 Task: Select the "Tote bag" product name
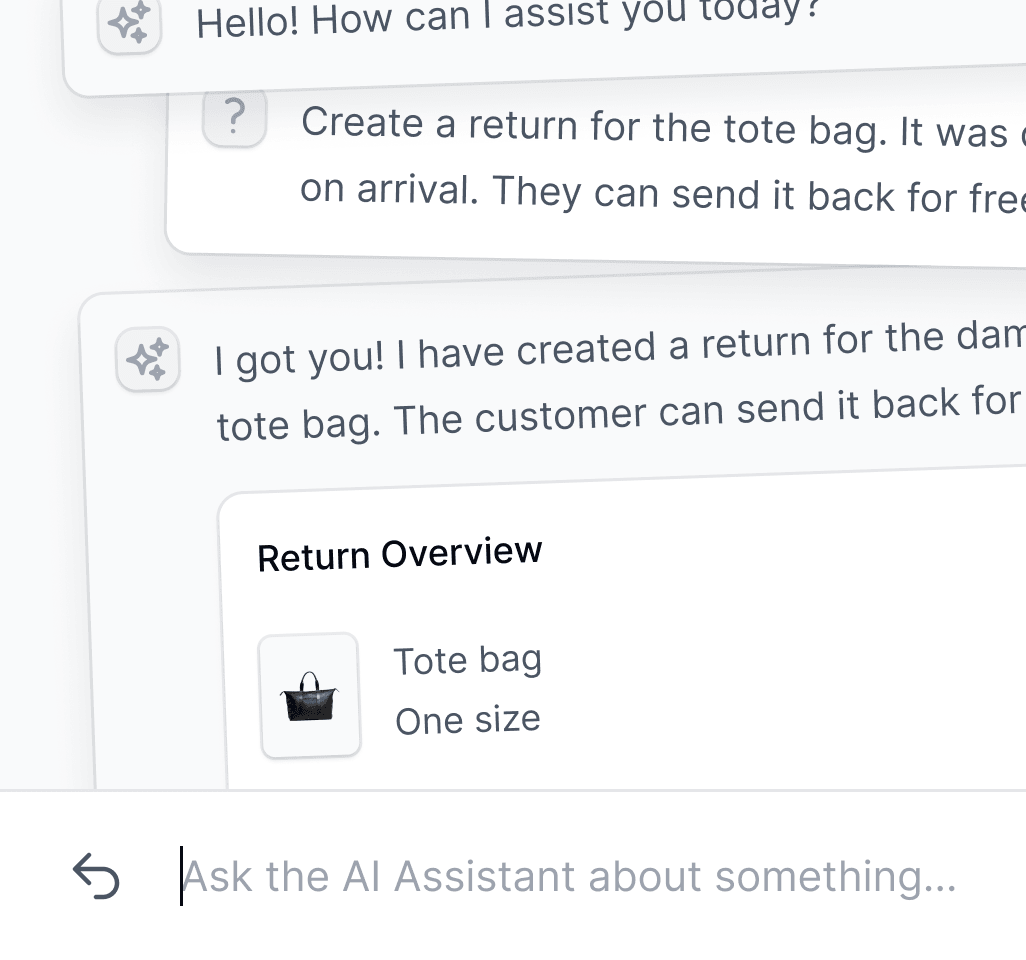tap(467, 660)
